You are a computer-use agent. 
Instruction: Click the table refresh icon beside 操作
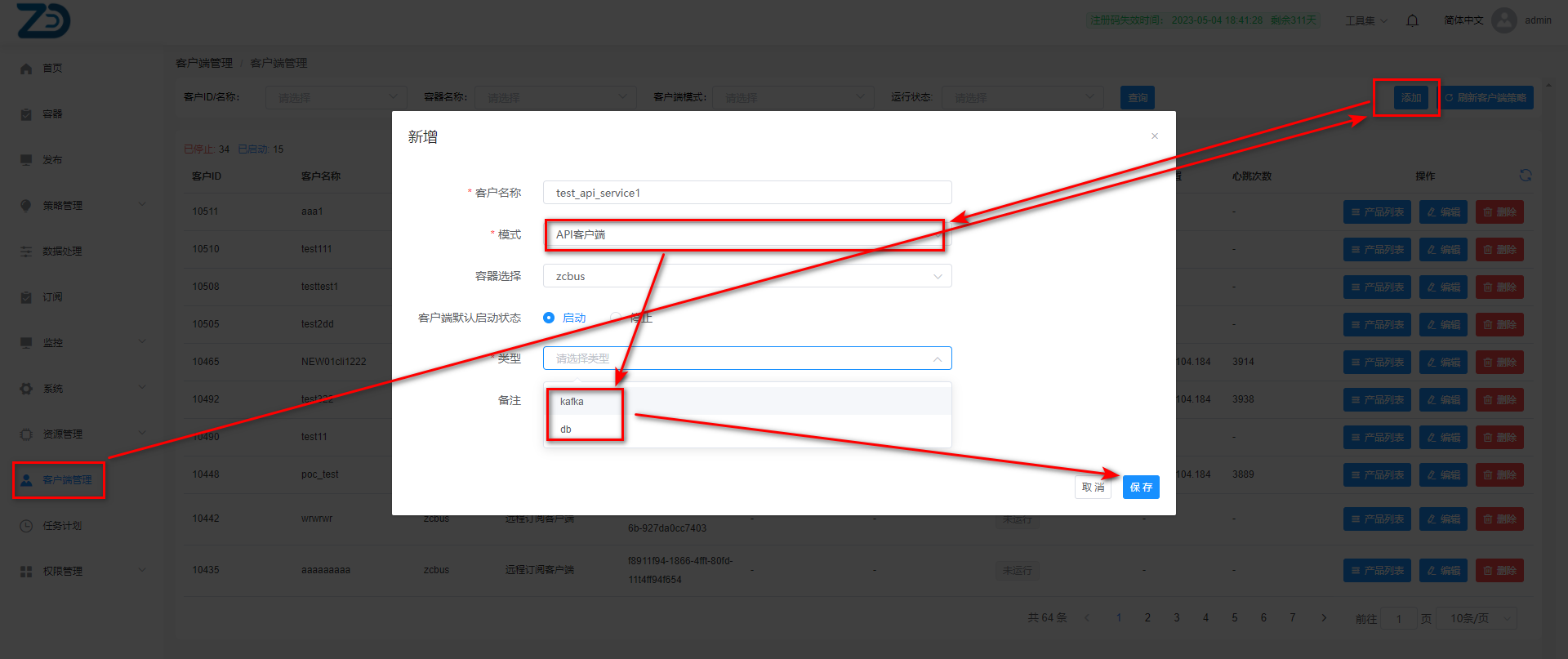(1525, 176)
